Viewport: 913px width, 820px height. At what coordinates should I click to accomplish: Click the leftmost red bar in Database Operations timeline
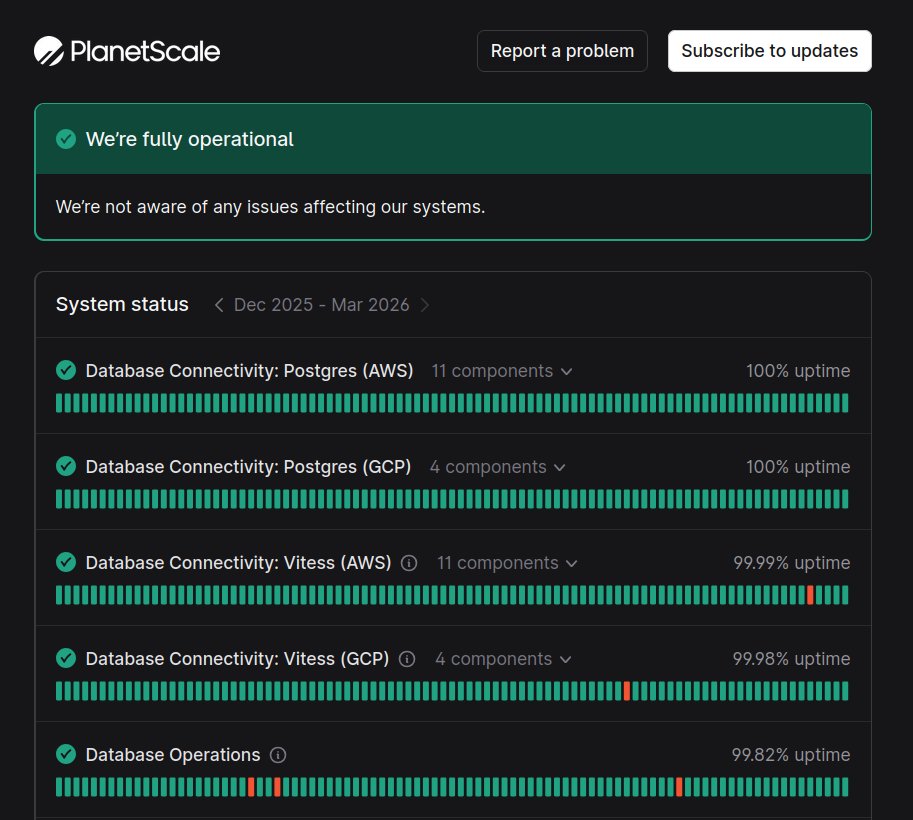point(251,787)
